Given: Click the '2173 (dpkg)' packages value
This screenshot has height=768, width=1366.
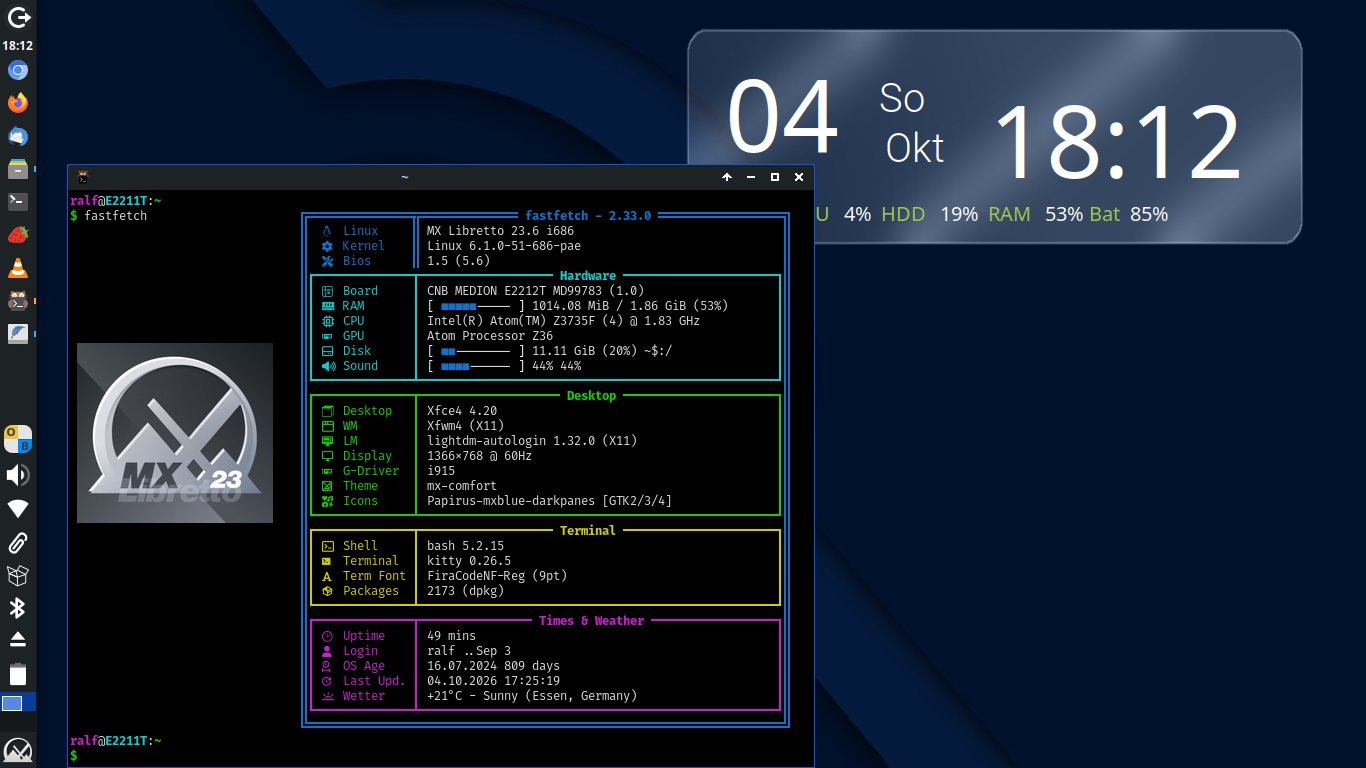Looking at the screenshot, I should tap(466, 591).
